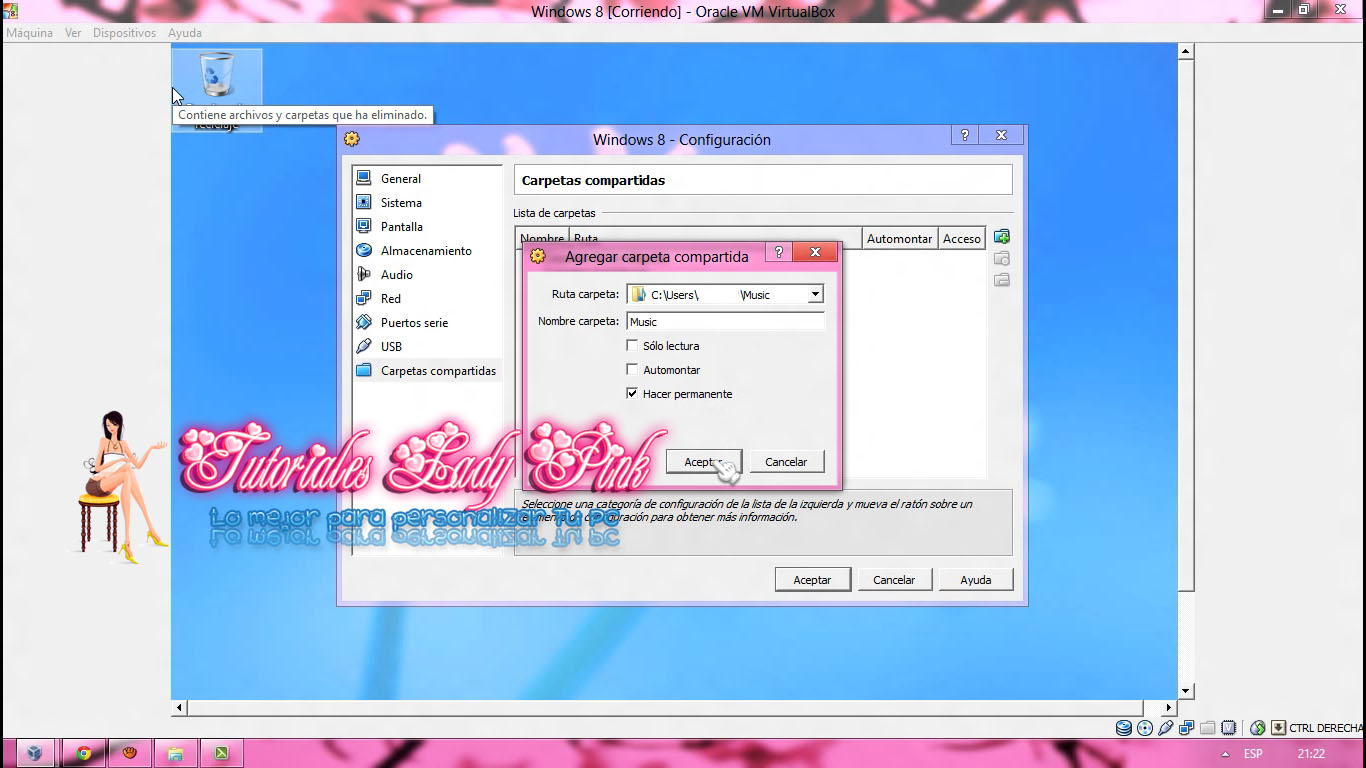Open Google Chrome from the taskbar
Screen dimensions: 1366x768
coord(84,754)
